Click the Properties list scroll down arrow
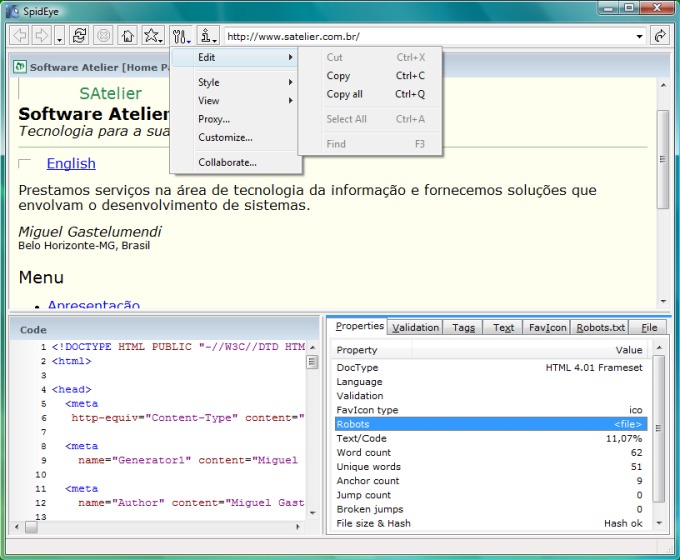The width and height of the screenshot is (680, 560). (659, 523)
